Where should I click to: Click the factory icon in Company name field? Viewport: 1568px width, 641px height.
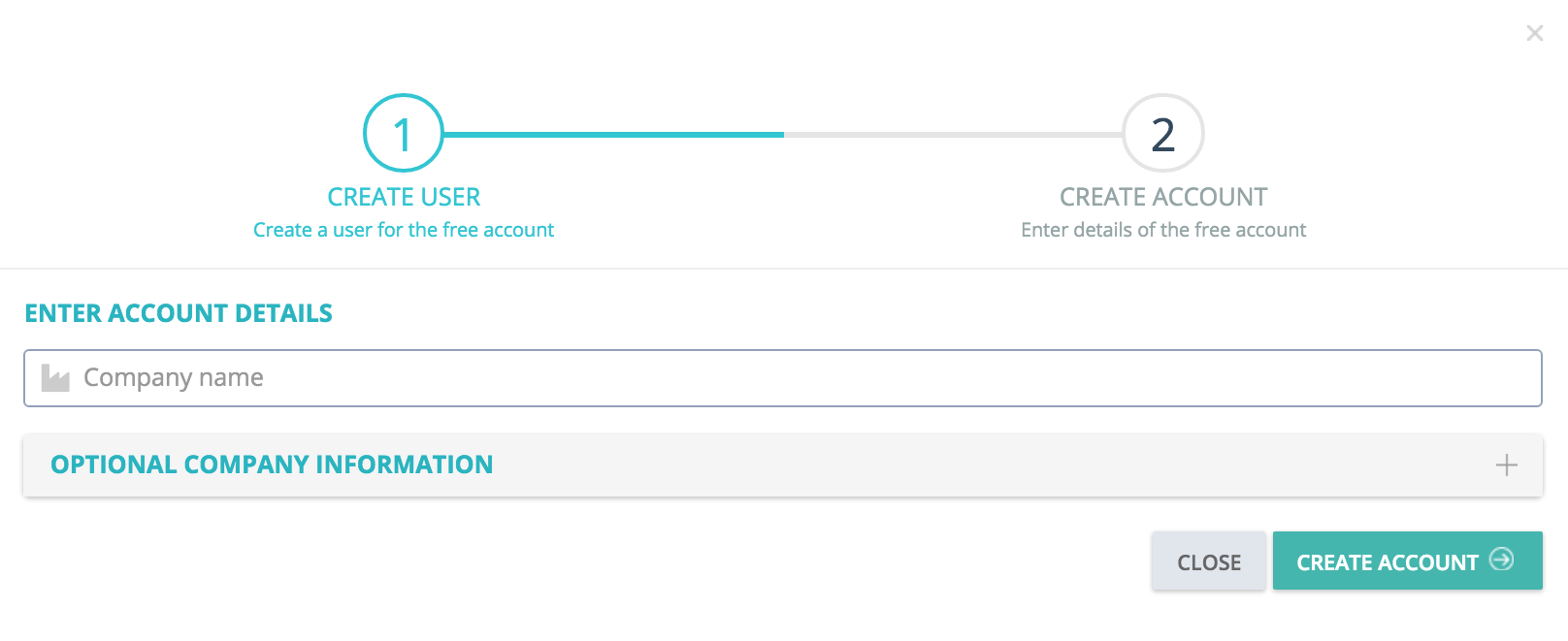click(55, 378)
